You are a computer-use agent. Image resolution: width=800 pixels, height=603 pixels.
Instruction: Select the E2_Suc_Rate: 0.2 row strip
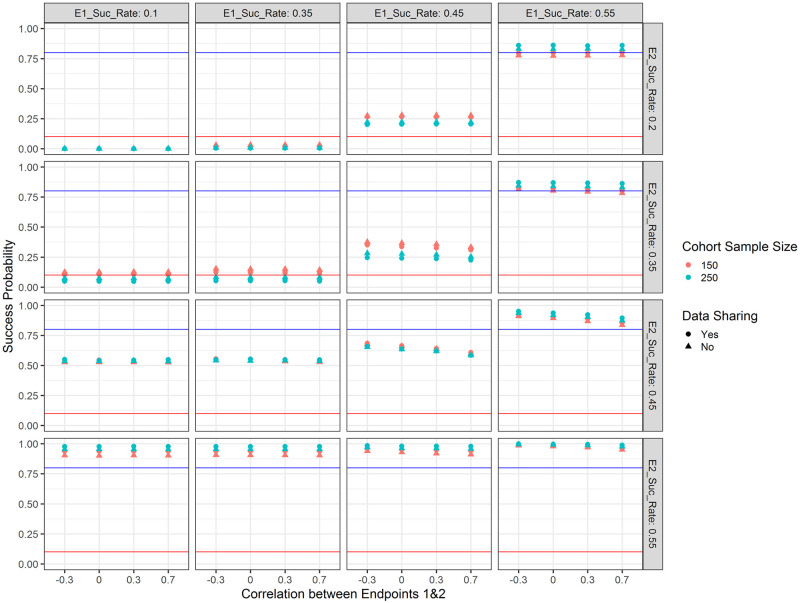pos(657,88)
